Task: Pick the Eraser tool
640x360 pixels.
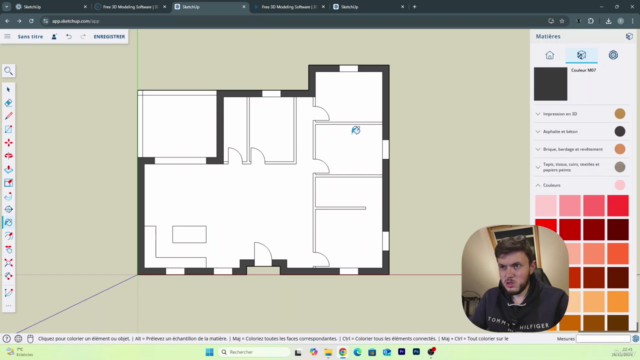Action: (9, 103)
